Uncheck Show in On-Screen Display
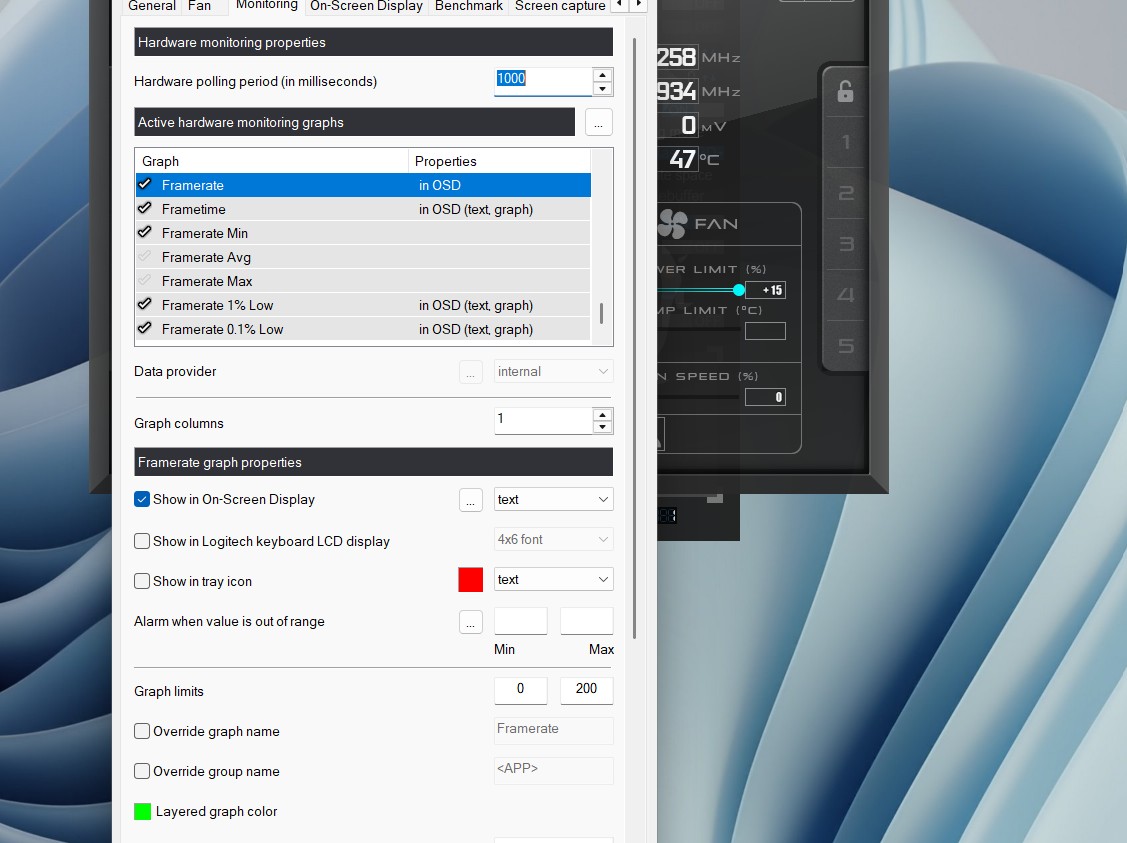1127x843 pixels. 142,499
